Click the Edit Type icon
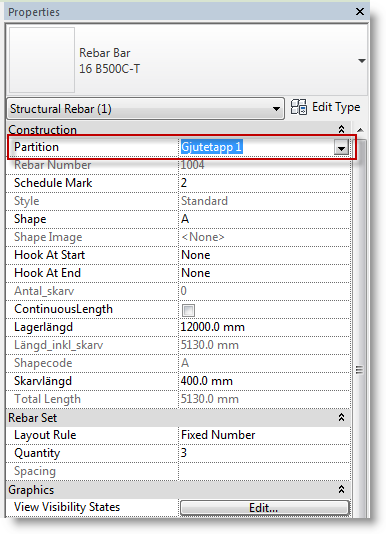The image size is (386, 534). (x=298, y=108)
